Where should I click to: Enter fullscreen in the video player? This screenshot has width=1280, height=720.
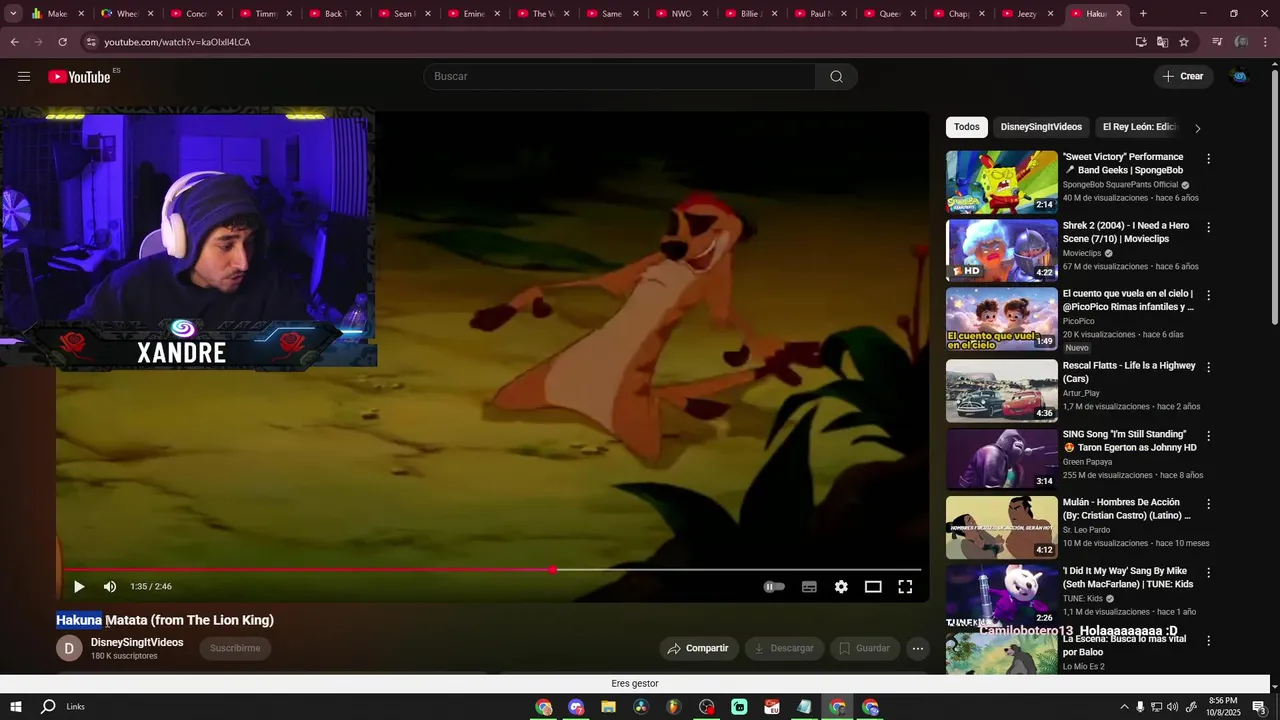pyautogui.click(x=905, y=587)
